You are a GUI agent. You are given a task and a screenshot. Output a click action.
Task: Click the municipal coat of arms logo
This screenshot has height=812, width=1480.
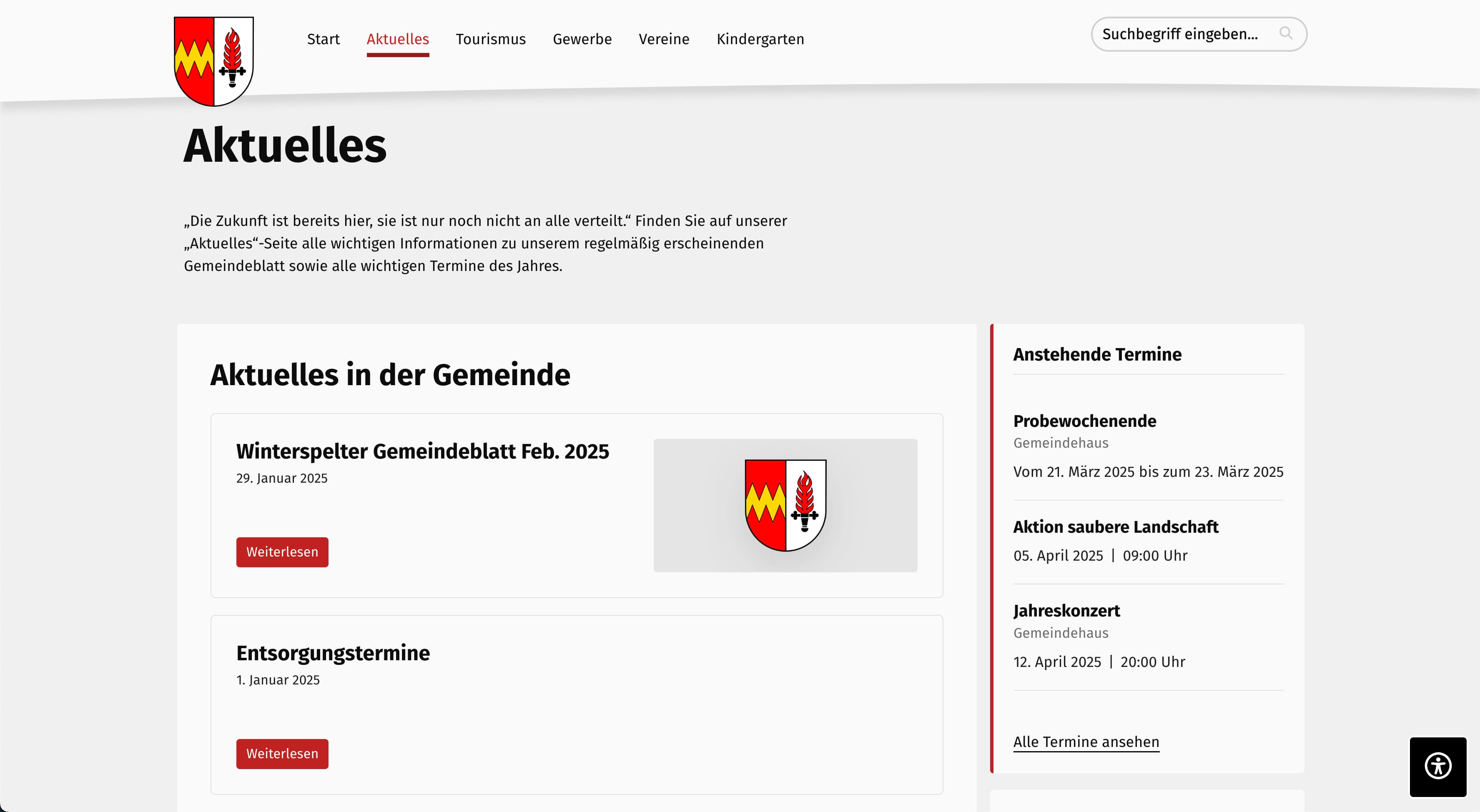pyautogui.click(x=214, y=61)
